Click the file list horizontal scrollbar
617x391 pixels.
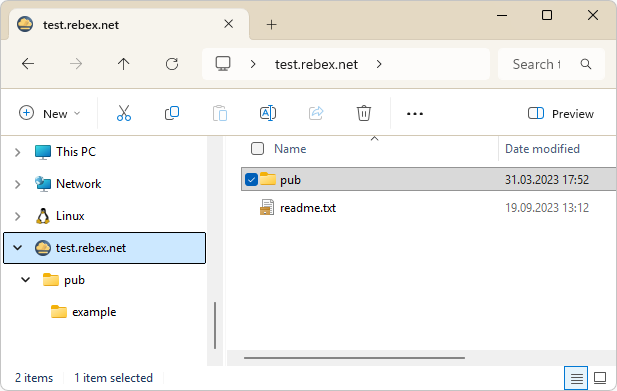354,358
